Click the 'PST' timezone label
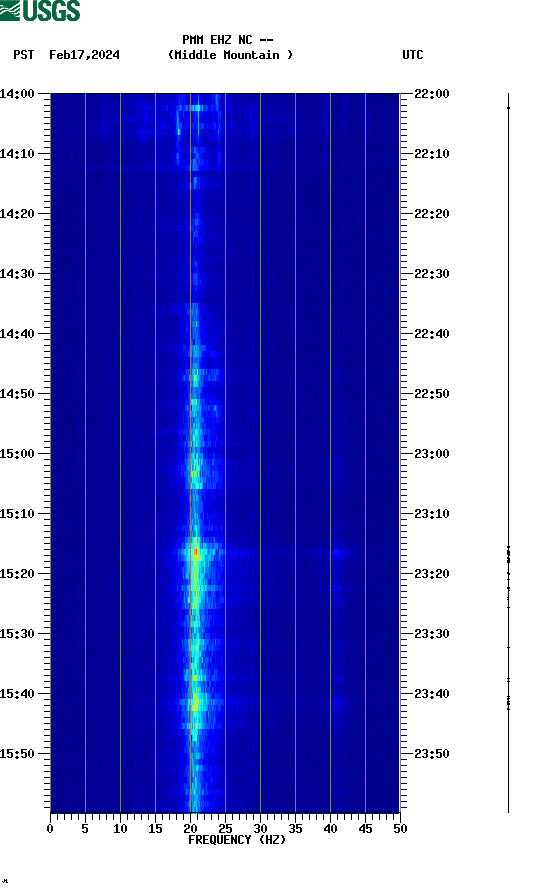 pyautogui.click(x=24, y=55)
